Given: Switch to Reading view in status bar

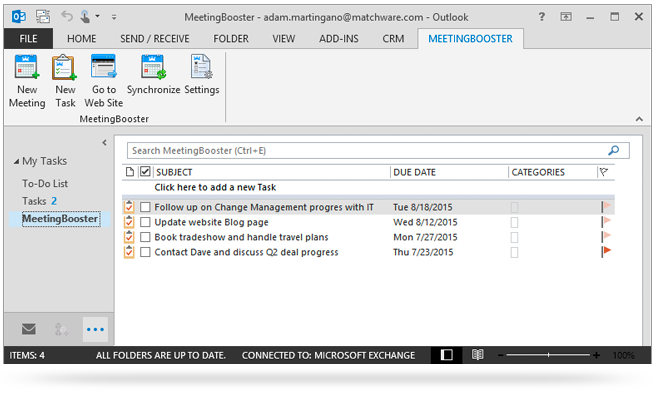Looking at the screenshot, I should point(478,355).
